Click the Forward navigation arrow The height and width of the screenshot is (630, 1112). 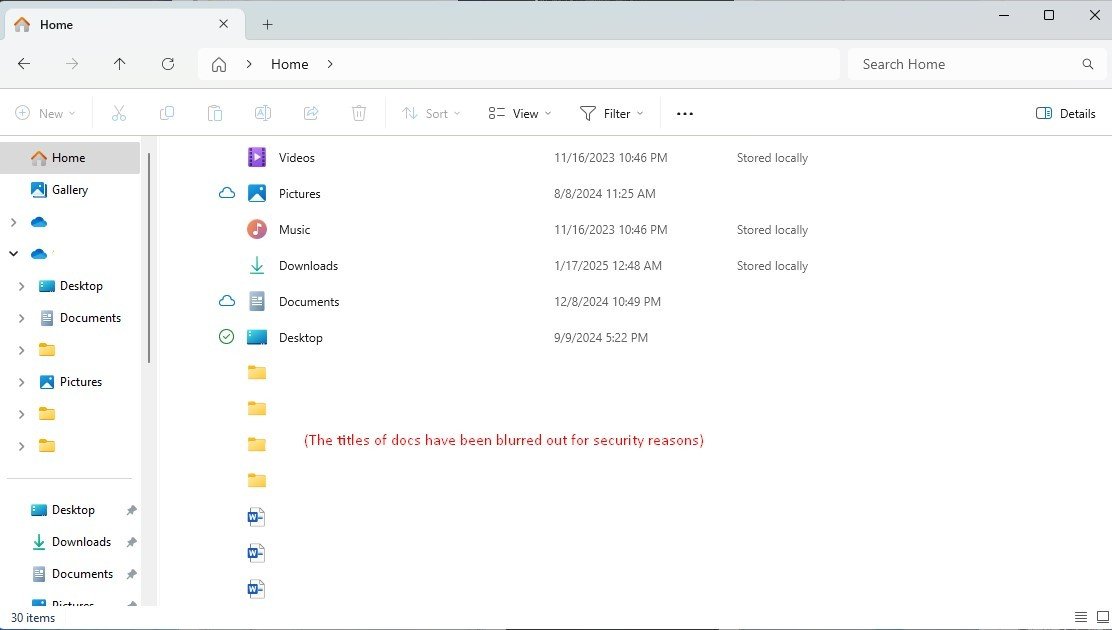tap(72, 64)
